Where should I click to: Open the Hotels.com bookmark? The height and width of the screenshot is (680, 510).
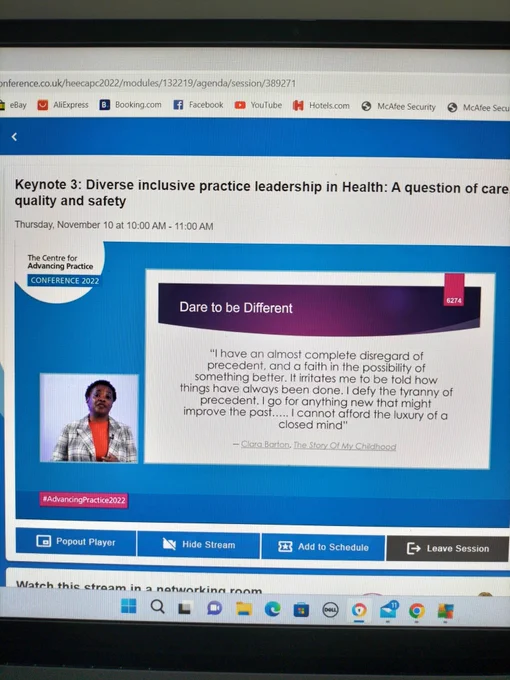(x=321, y=105)
